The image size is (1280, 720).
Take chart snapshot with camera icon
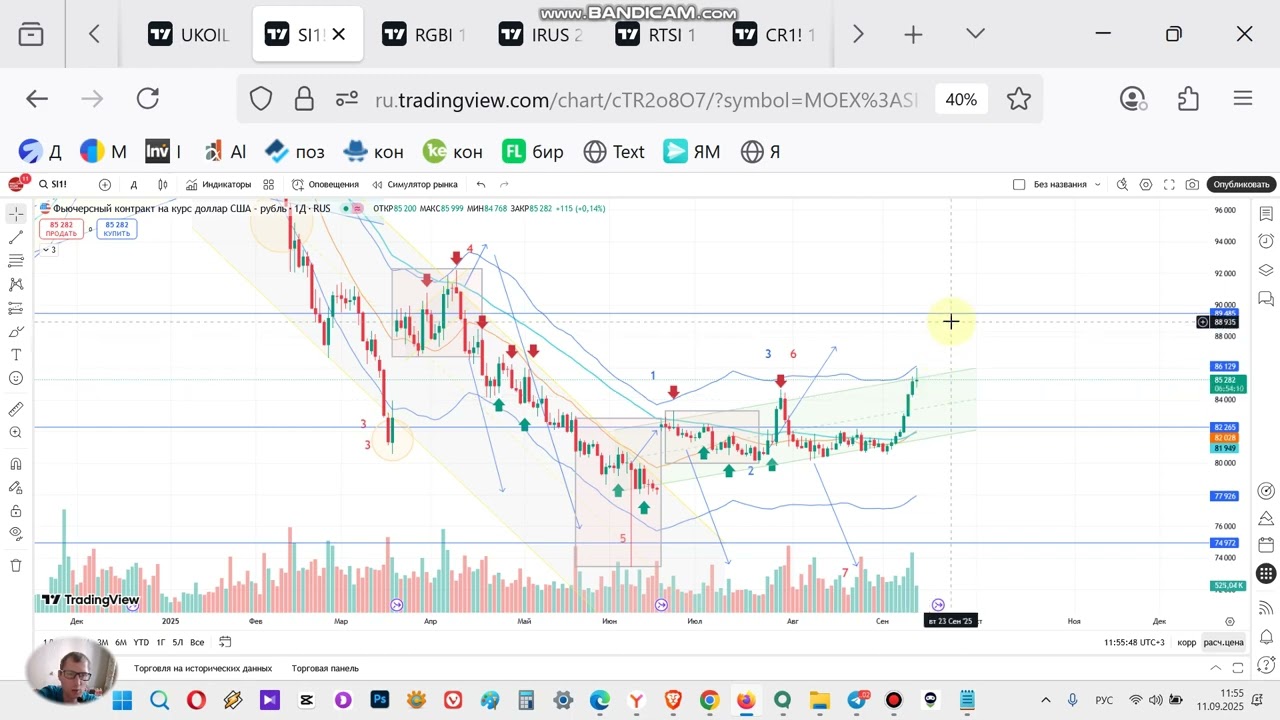click(1192, 184)
